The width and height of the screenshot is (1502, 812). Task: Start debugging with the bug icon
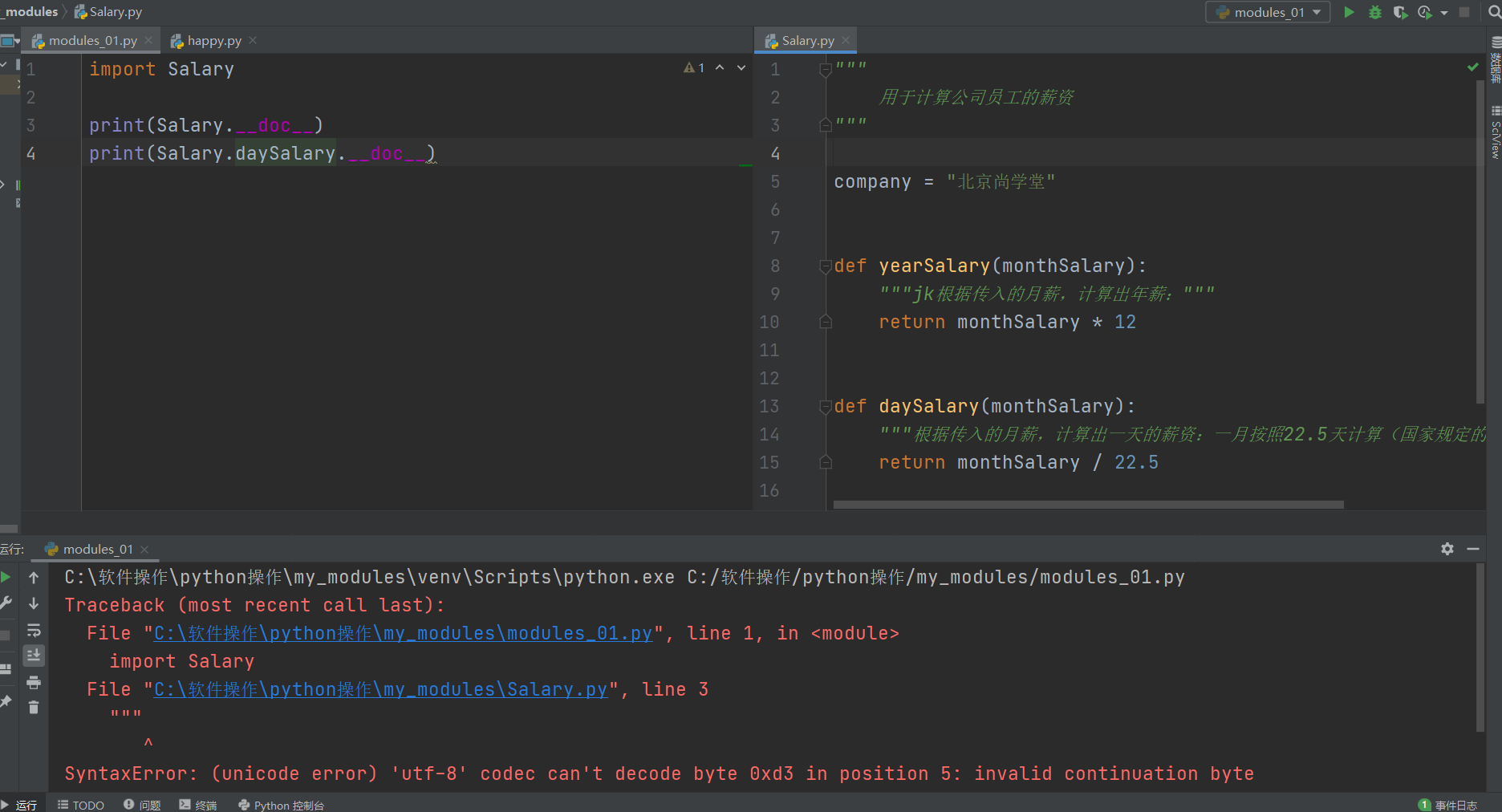1374,12
